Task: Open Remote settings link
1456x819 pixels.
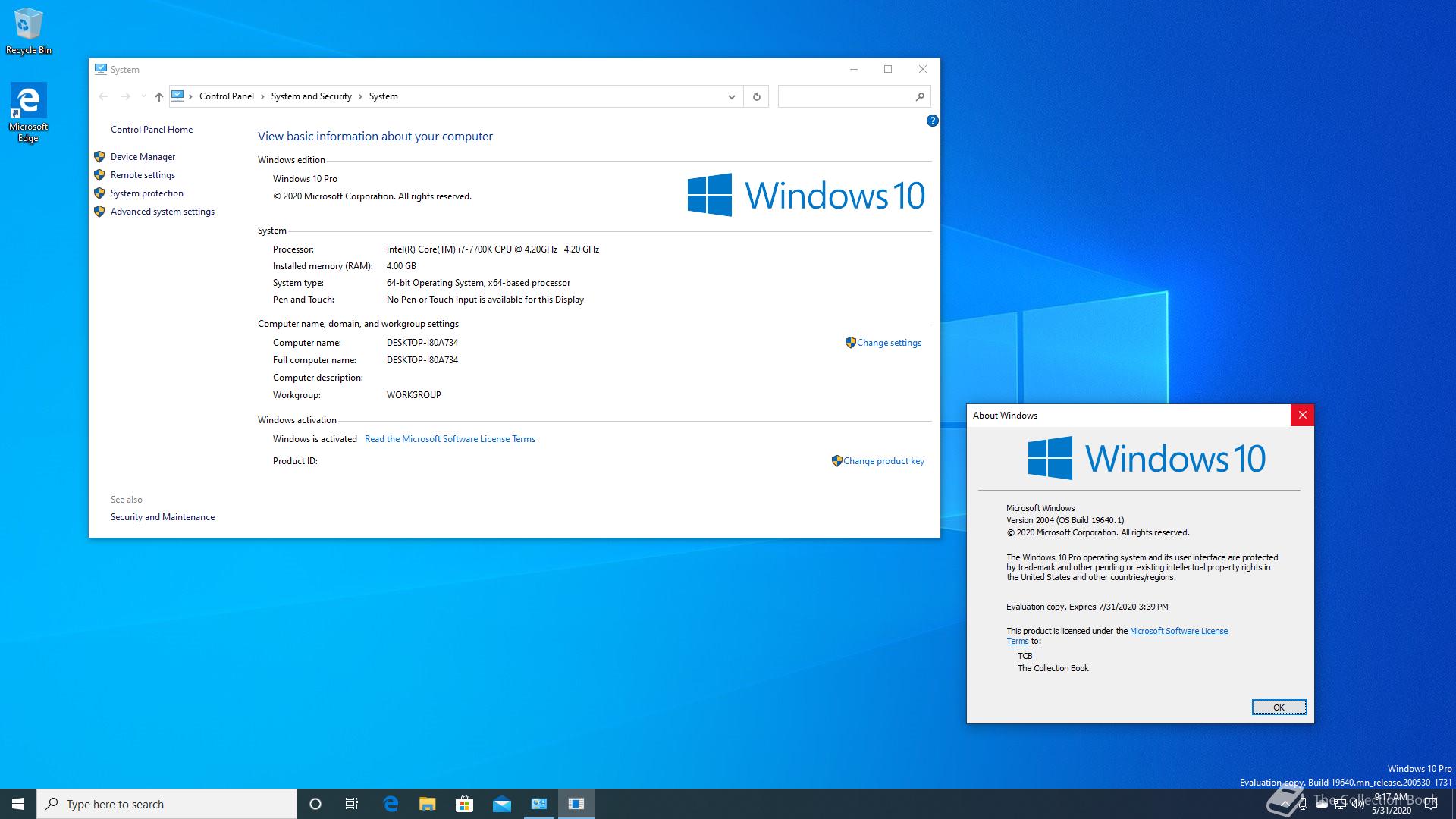Action: pos(143,175)
